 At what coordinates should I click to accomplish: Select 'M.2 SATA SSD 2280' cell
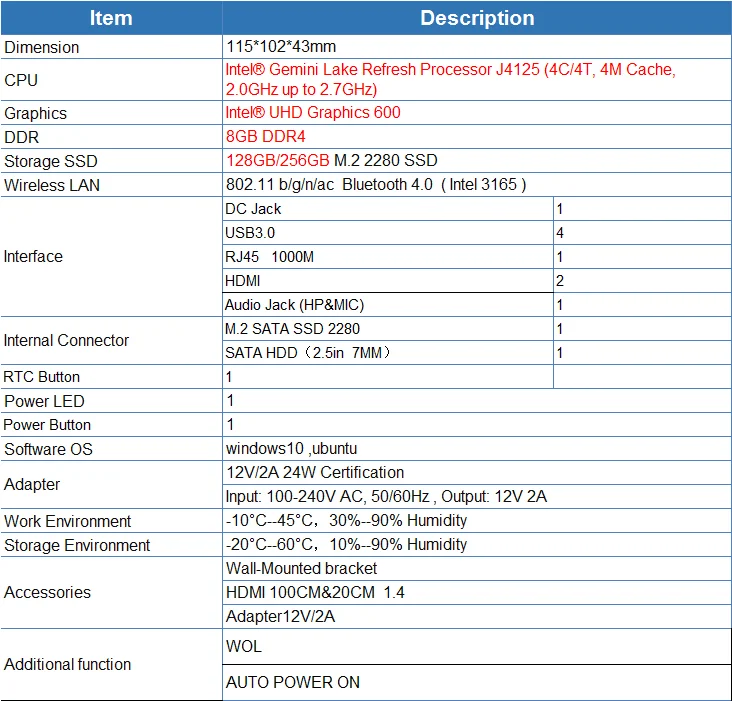(388, 329)
